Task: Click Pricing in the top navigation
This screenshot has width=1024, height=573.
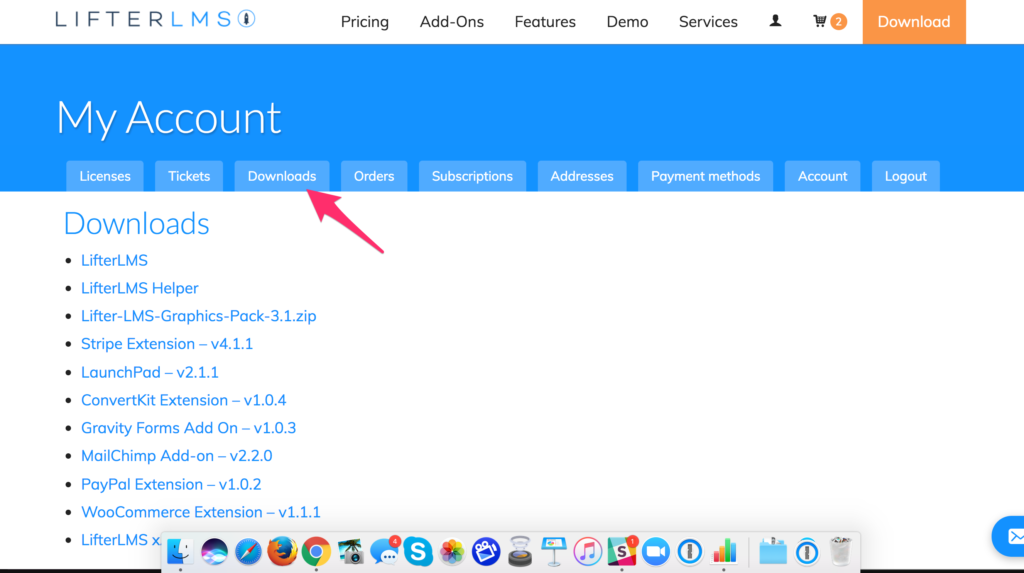Action: 365,22
